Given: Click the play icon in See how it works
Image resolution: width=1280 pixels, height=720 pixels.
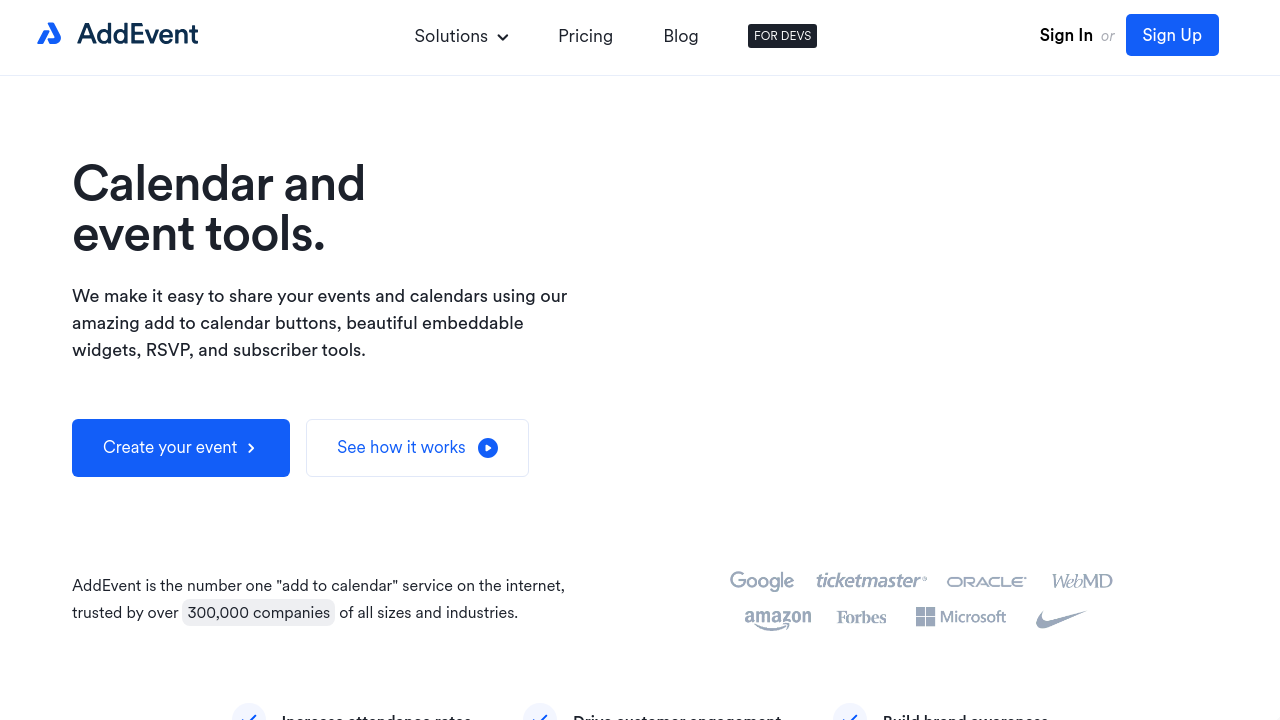Looking at the screenshot, I should [x=488, y=448].
